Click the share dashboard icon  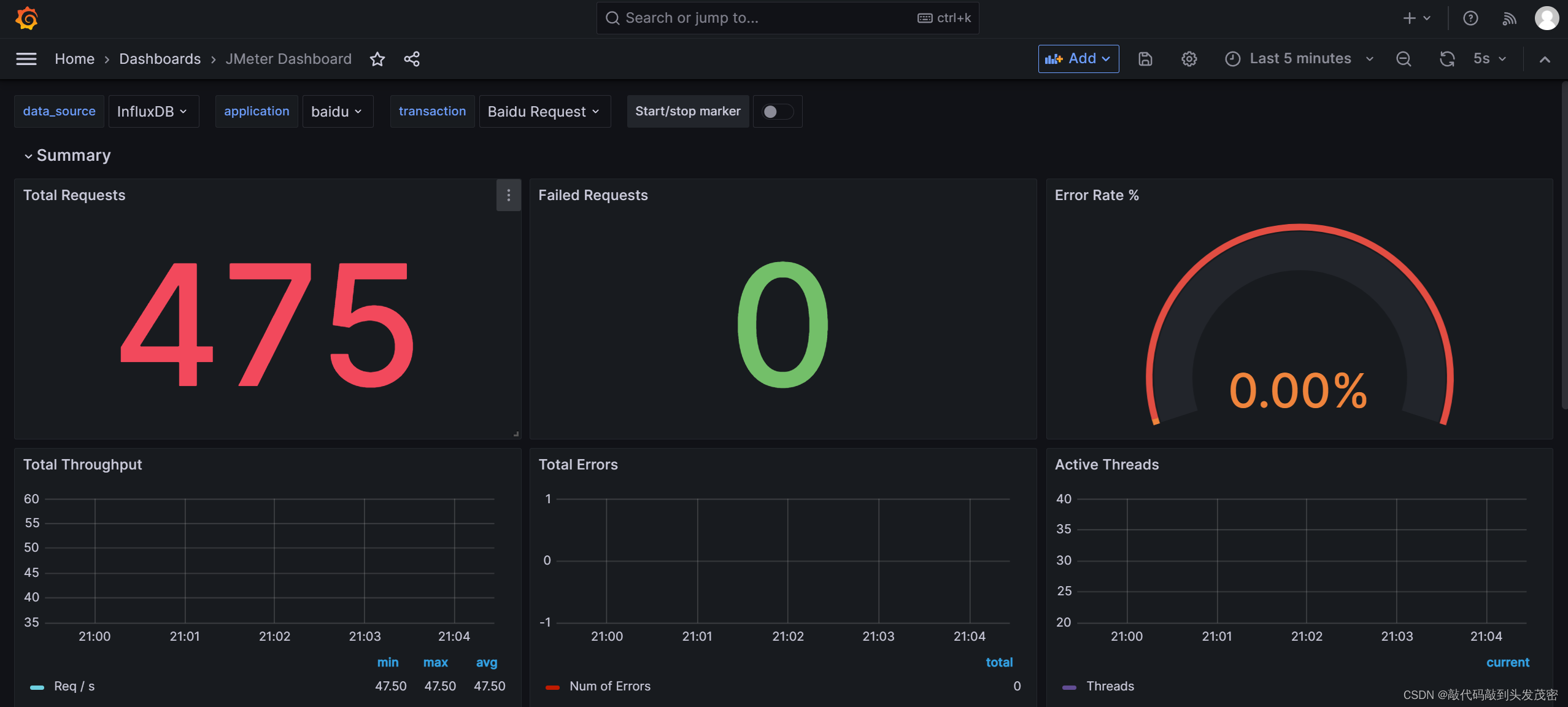412,59
